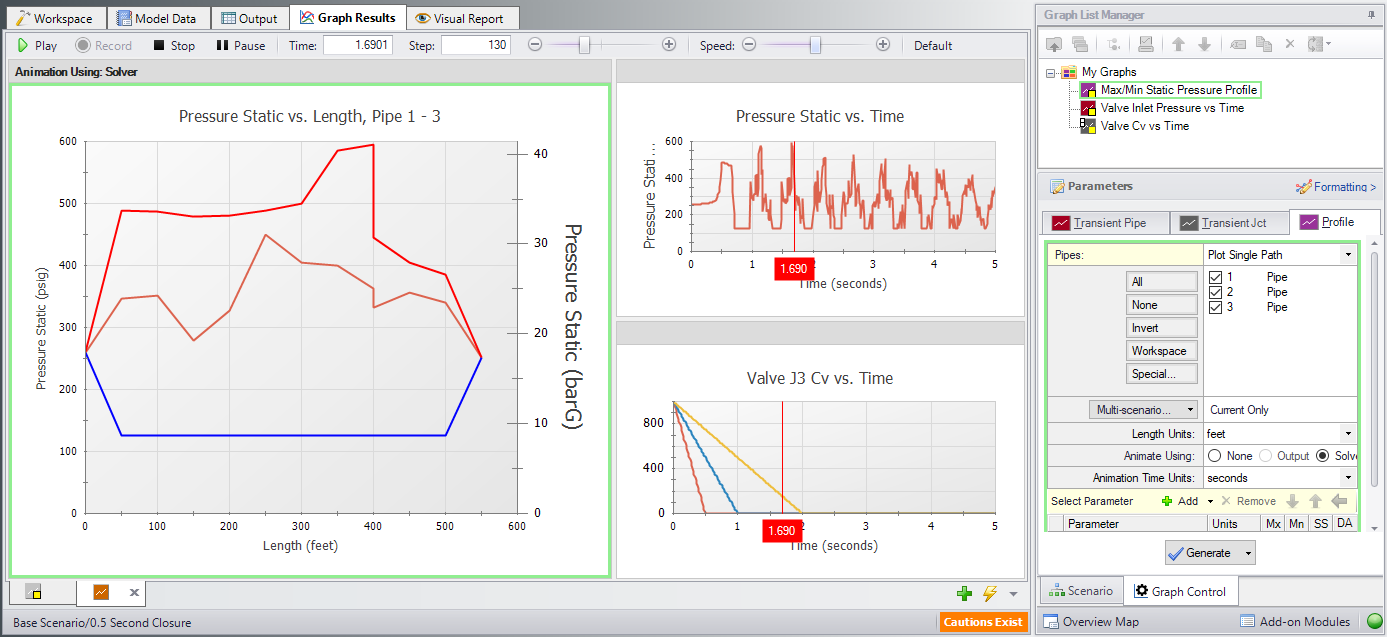The width and height of the screenshot is (1387, 637).
Task: Switch to the Transient Jct tab
Action: (1229, 223)
